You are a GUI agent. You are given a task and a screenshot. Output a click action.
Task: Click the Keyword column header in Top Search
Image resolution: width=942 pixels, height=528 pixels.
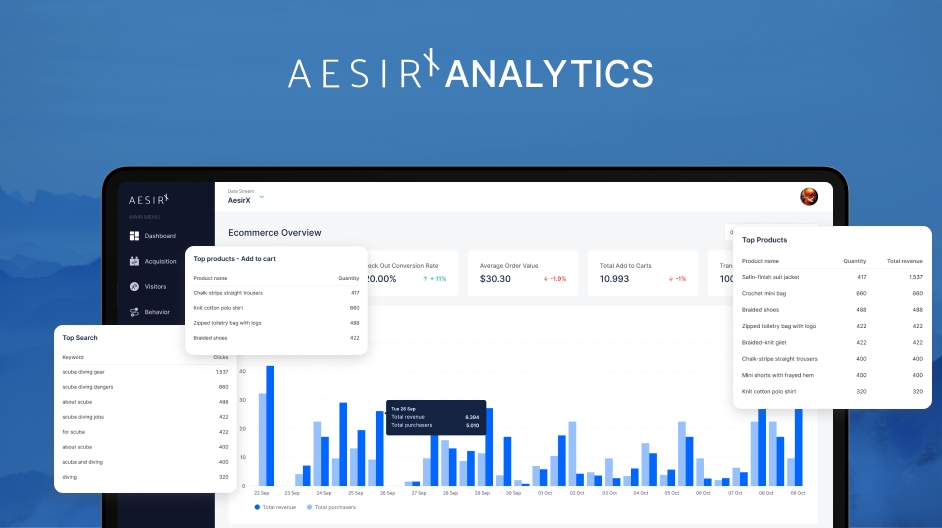coord(73,357)
